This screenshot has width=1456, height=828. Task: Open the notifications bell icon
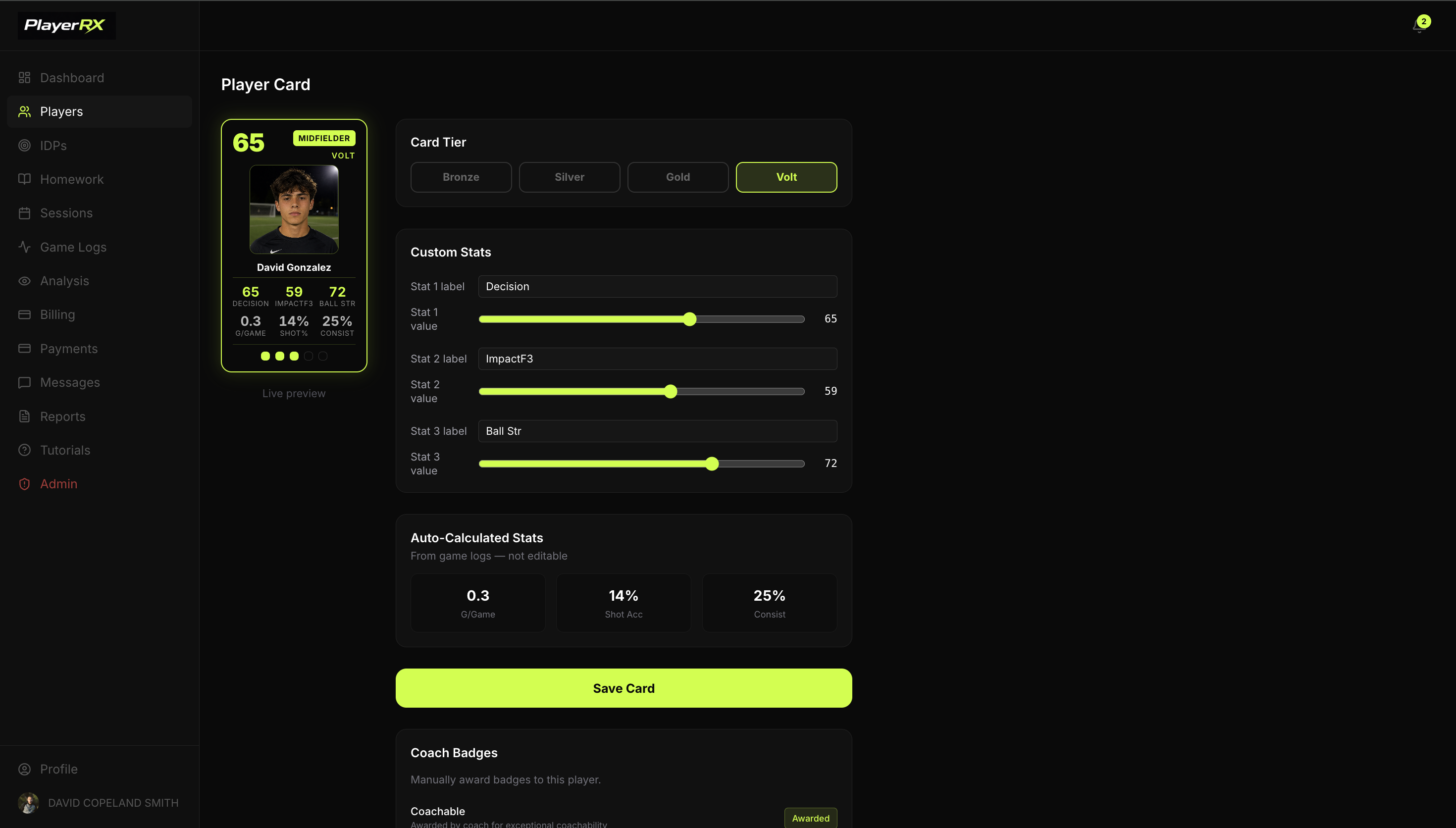point(1419,26)
